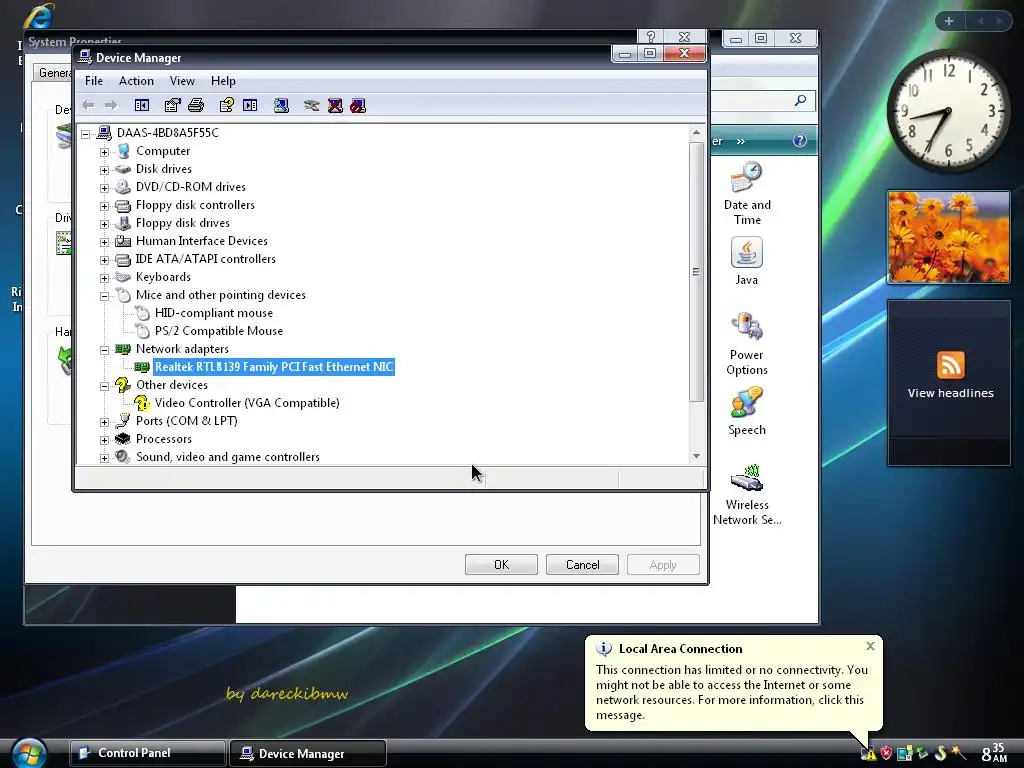Screen dimensions: 1024x768
Task: Collapse the Network adapters node
Action: click(104, 349)
